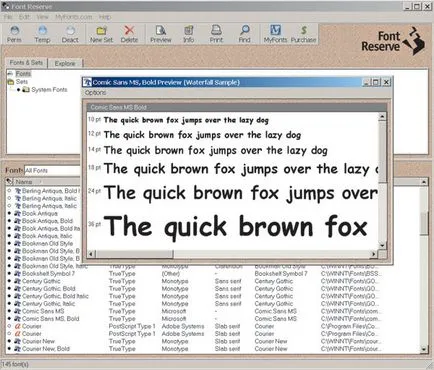
Task: Click the font list scrollbar thumb
Action: 424,223
